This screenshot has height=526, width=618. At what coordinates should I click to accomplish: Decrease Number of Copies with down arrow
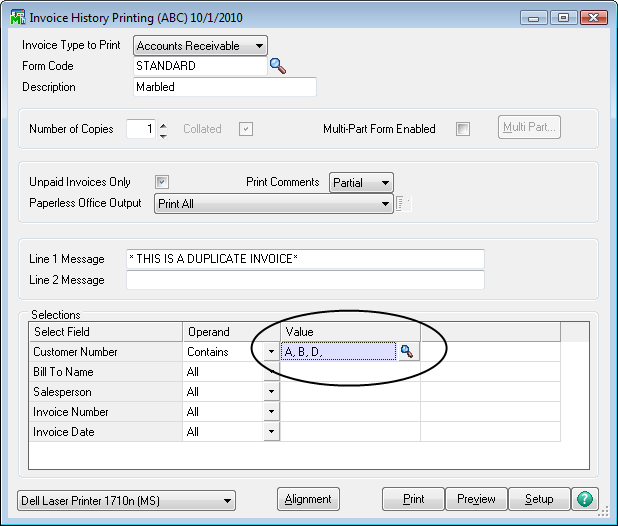163,135
